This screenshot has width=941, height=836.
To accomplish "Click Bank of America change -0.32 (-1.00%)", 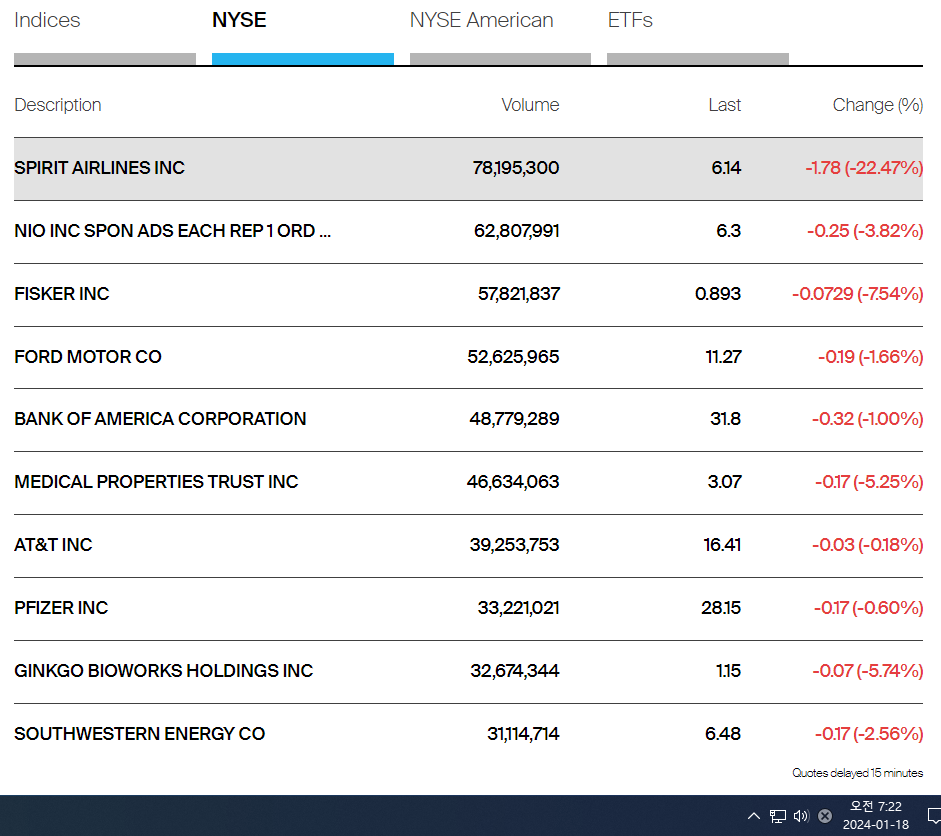I will 867,419.
